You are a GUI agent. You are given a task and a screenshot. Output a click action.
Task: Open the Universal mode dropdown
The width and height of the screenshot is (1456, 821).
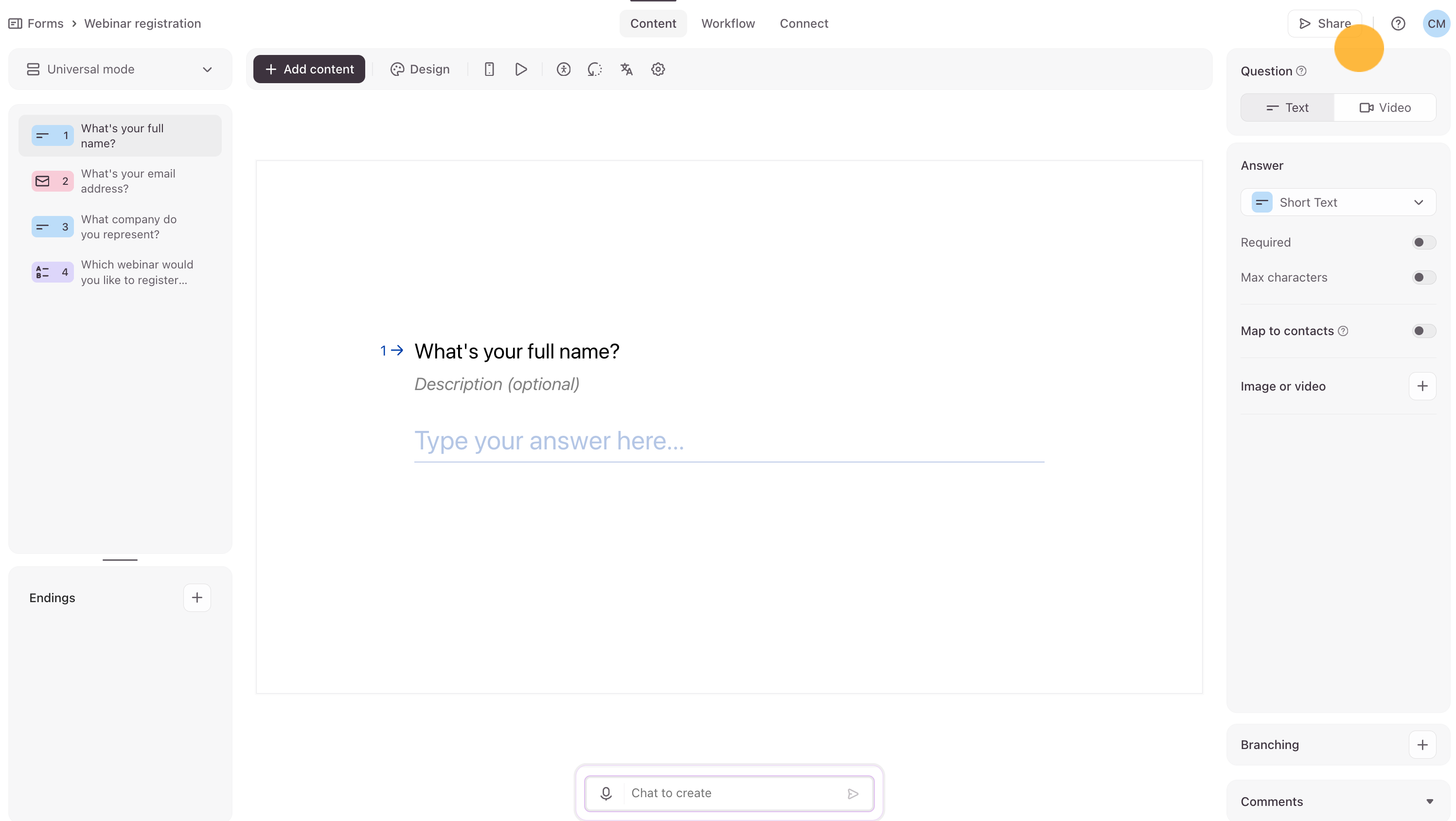tap(120, 69)
